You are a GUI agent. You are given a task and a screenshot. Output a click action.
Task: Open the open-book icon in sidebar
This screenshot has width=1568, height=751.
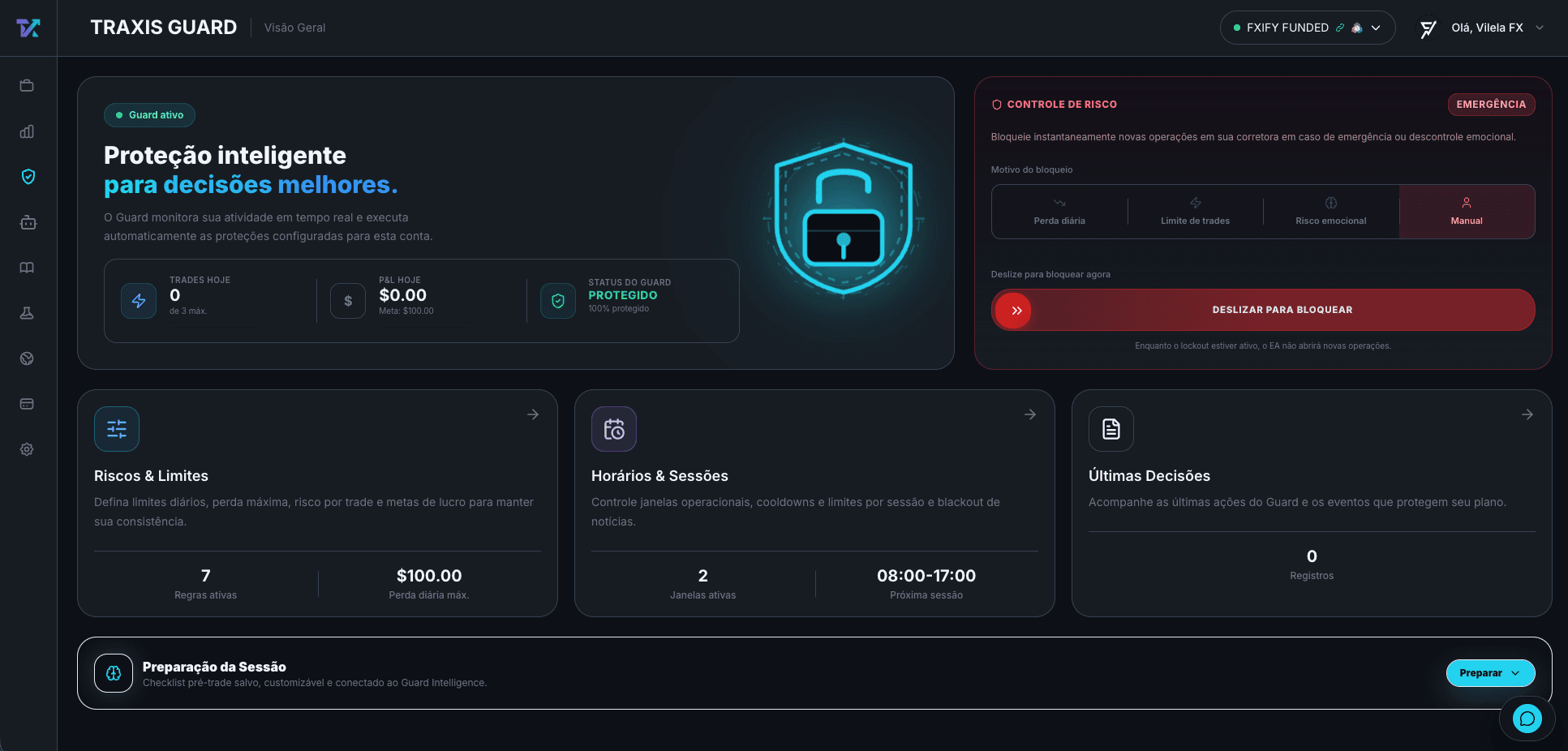27,268
